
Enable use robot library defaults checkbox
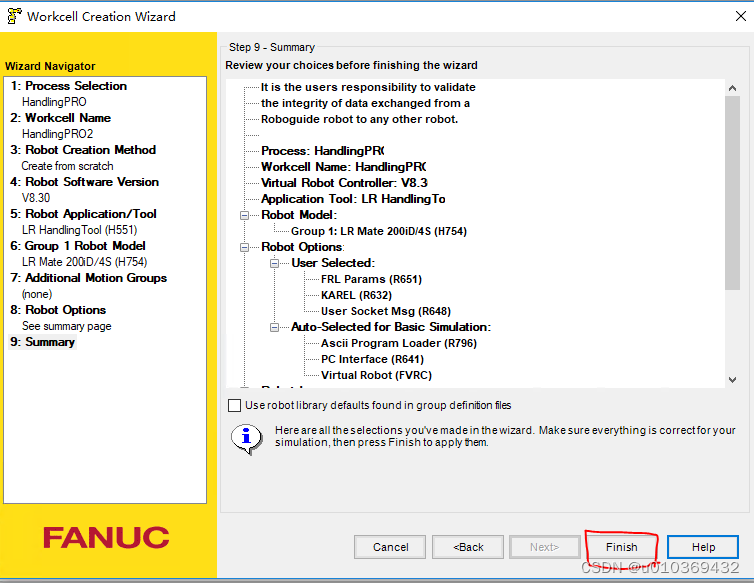click(x=234, y=406)
